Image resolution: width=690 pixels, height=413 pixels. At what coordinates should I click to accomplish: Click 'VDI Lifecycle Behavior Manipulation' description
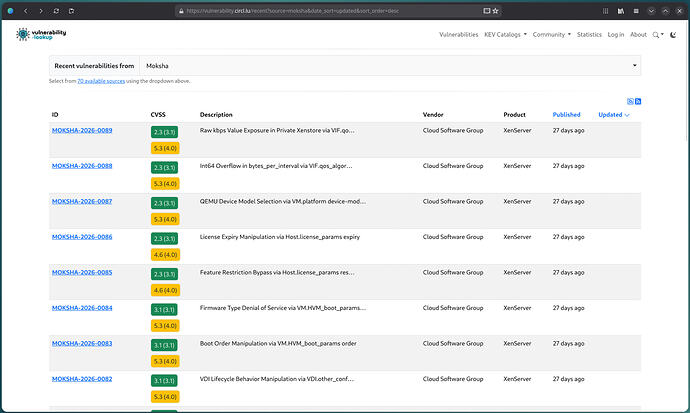click(x=277, y=379)
